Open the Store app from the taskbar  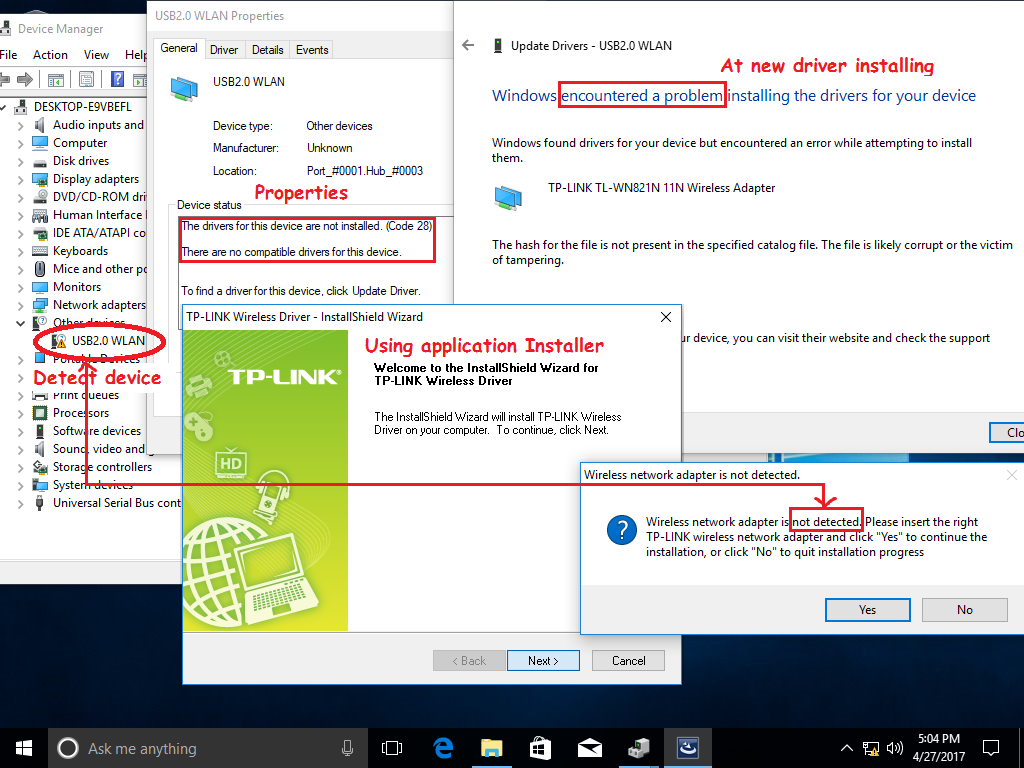540,748
